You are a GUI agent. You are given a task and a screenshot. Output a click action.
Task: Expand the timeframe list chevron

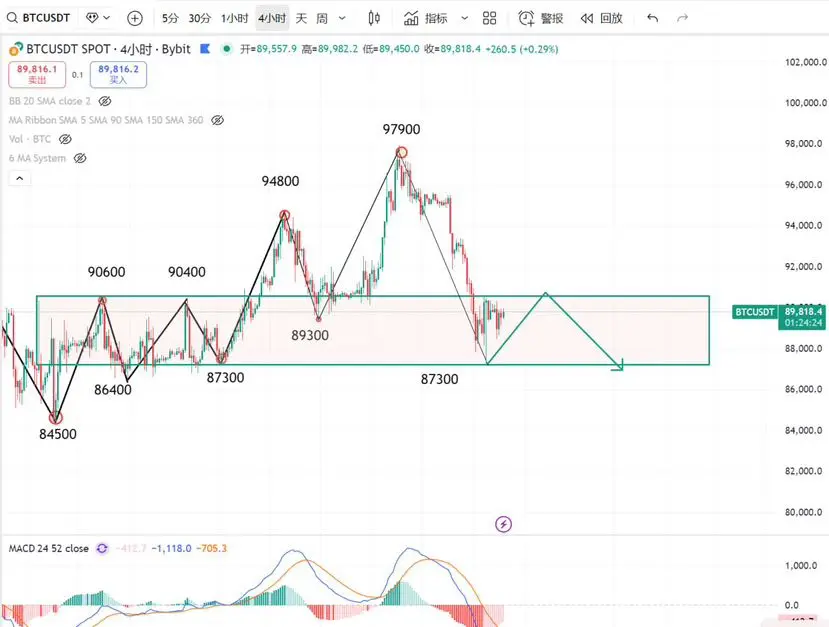click(x=342, y=19)
